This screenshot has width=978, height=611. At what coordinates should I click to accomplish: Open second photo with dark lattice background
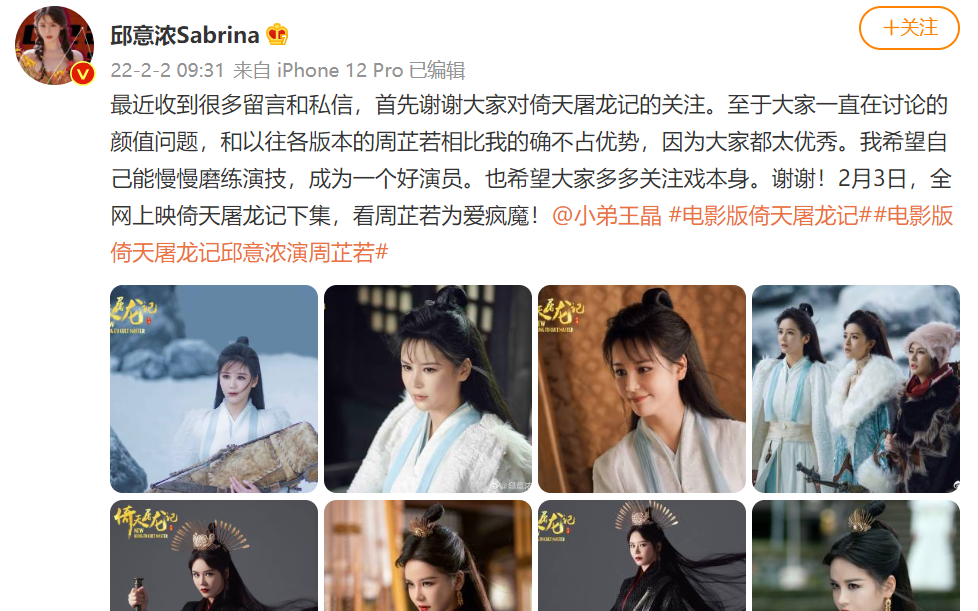click(428, 389)
